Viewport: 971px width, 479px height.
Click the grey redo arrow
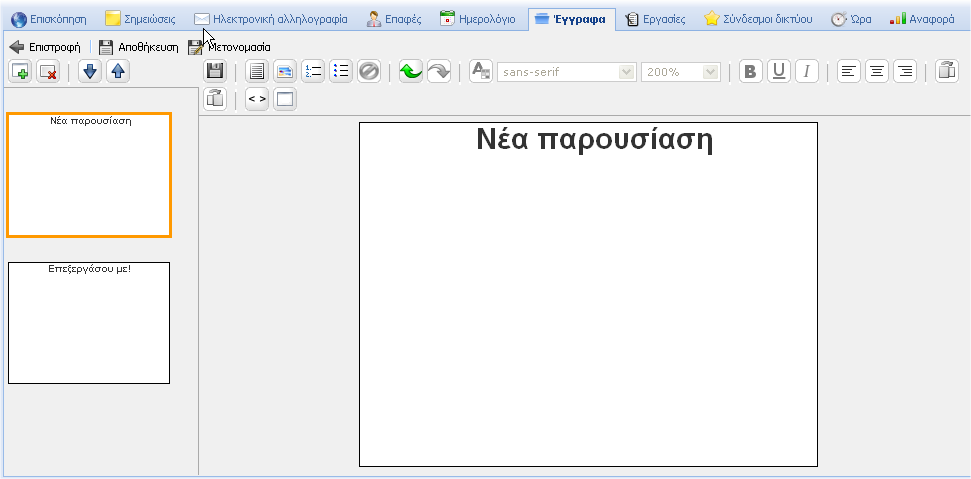(x=438, y=71)
